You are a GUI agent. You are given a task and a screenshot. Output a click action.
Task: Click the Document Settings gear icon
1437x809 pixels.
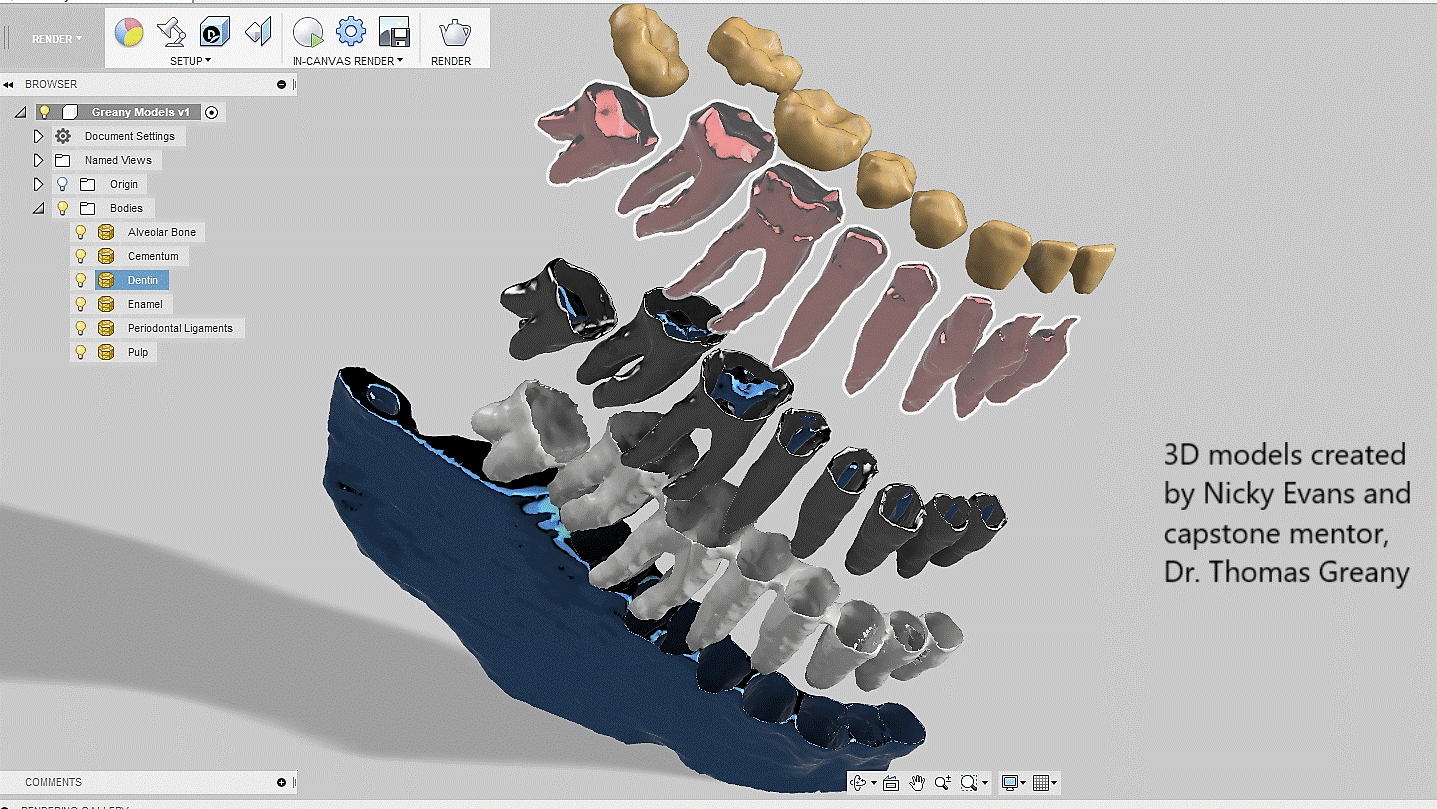63,136
